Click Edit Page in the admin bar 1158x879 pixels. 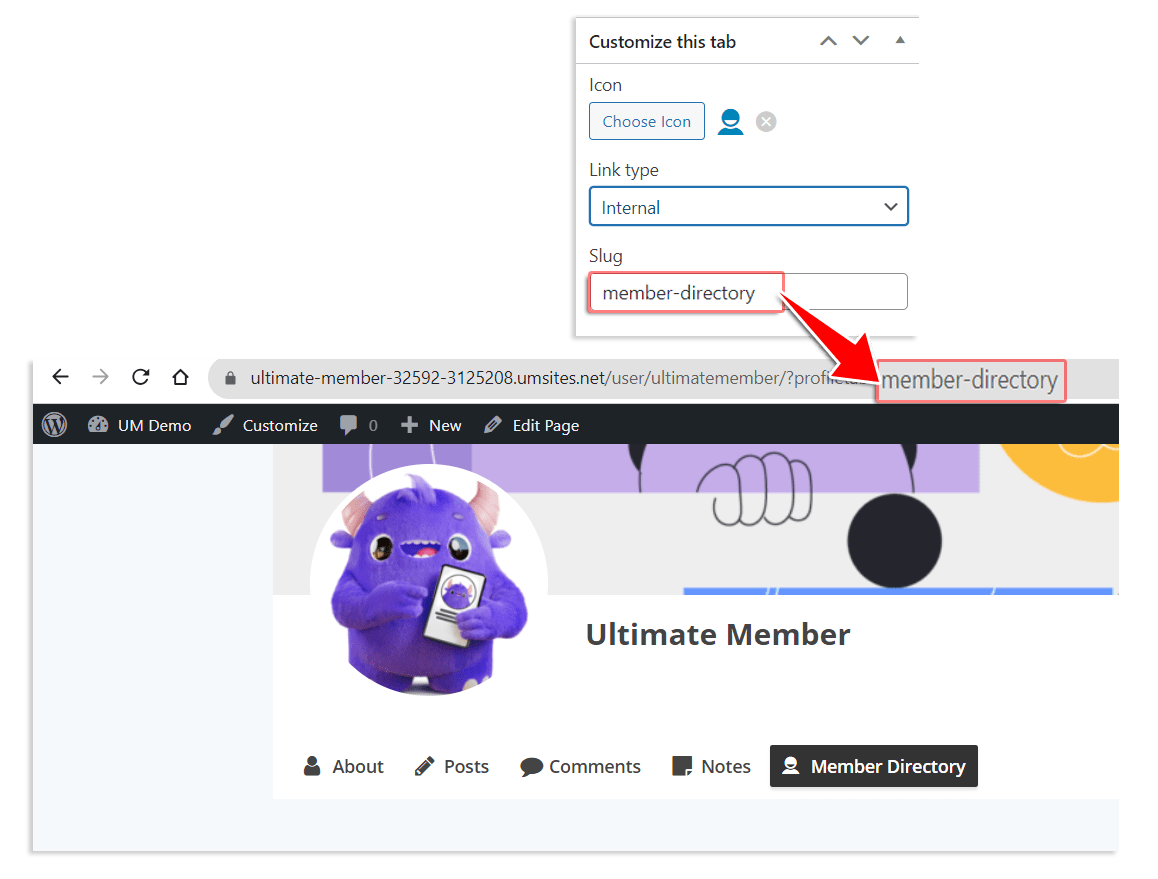(532, 425)
